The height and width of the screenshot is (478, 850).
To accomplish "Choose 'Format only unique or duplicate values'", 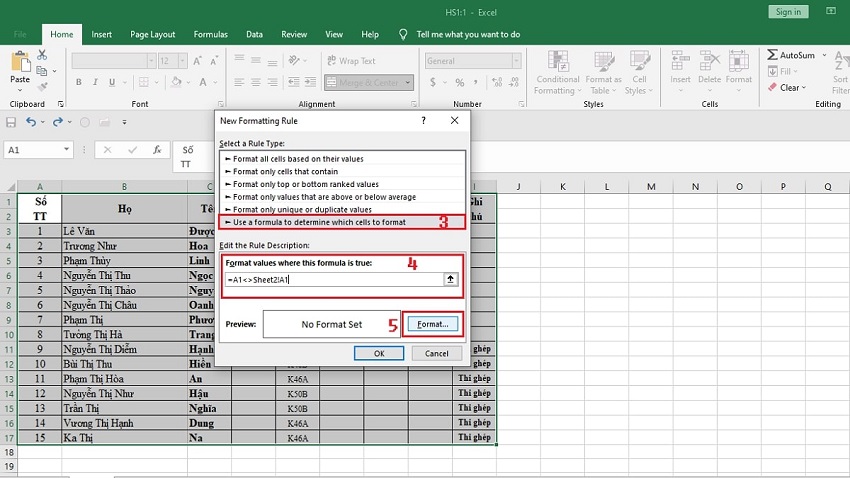I will (302, 209).
